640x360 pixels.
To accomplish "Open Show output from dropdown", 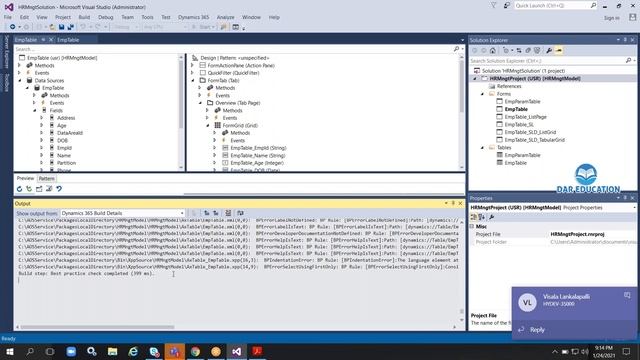I will (x=122, y=213).
